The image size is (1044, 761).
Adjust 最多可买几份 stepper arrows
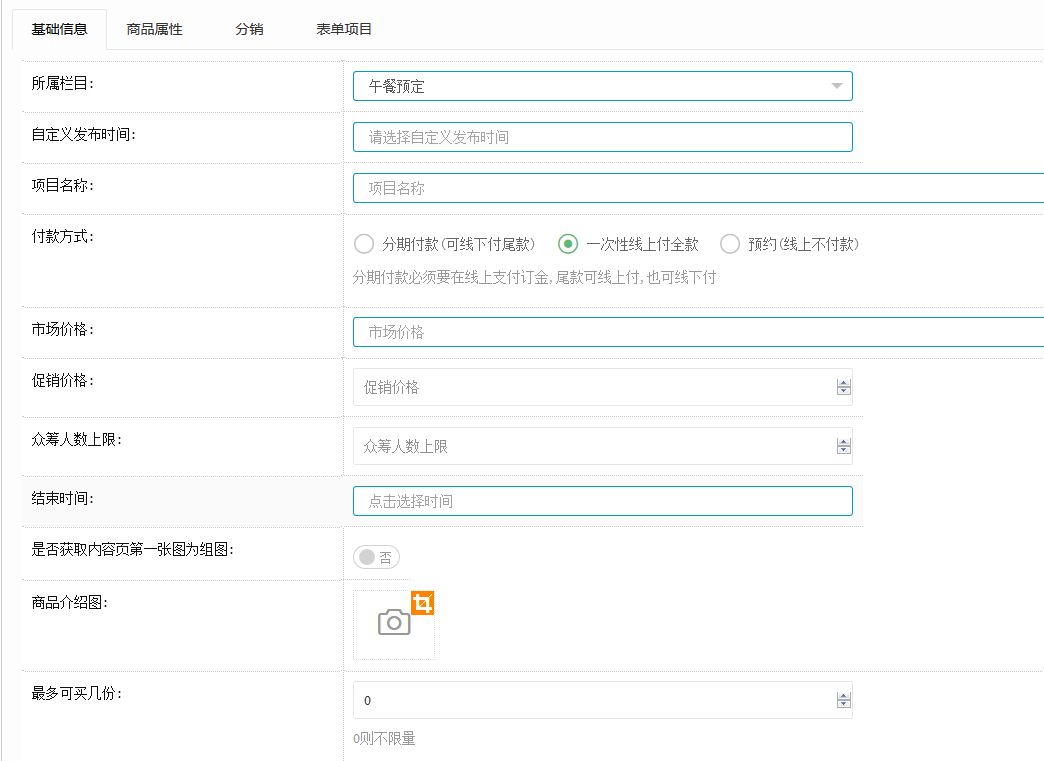pos(843,701)
